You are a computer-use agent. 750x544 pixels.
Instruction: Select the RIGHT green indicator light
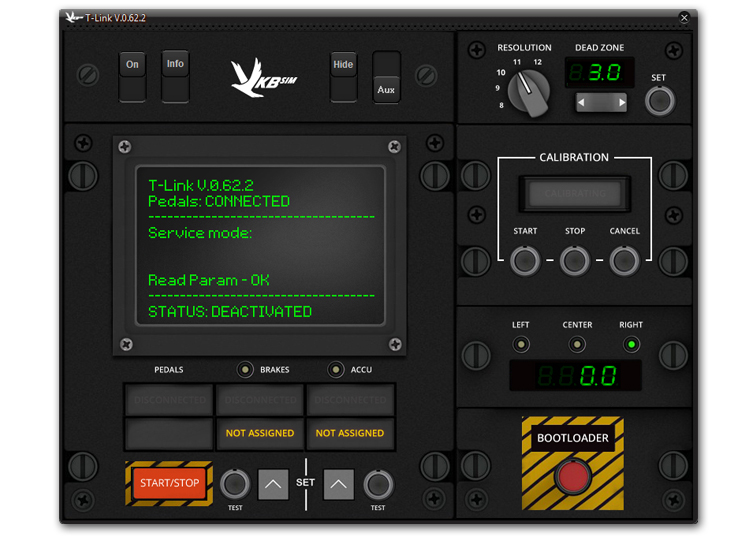[631, 344]
